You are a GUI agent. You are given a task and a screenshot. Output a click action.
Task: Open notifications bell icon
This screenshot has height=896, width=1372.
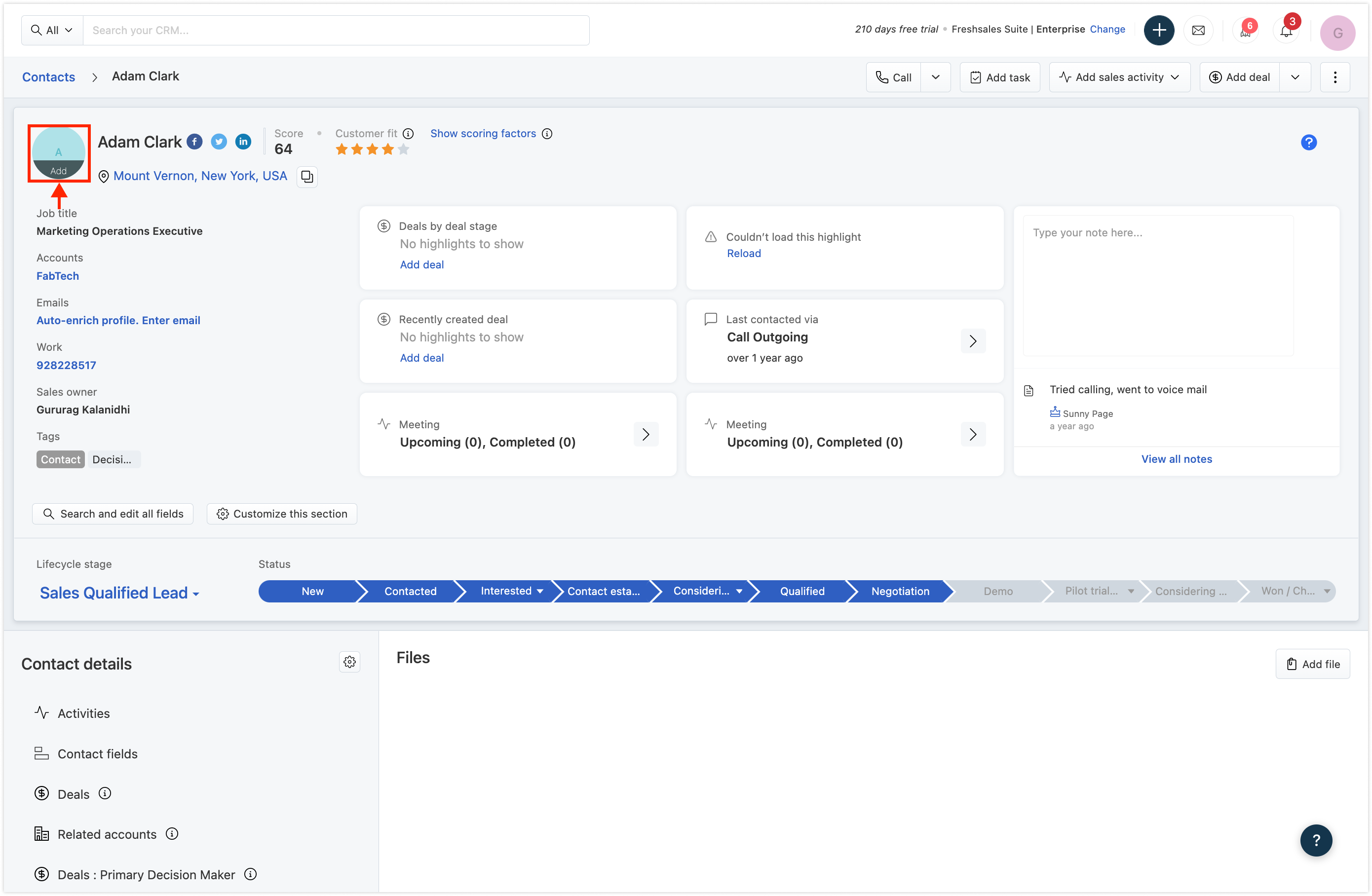[1286, 31]
